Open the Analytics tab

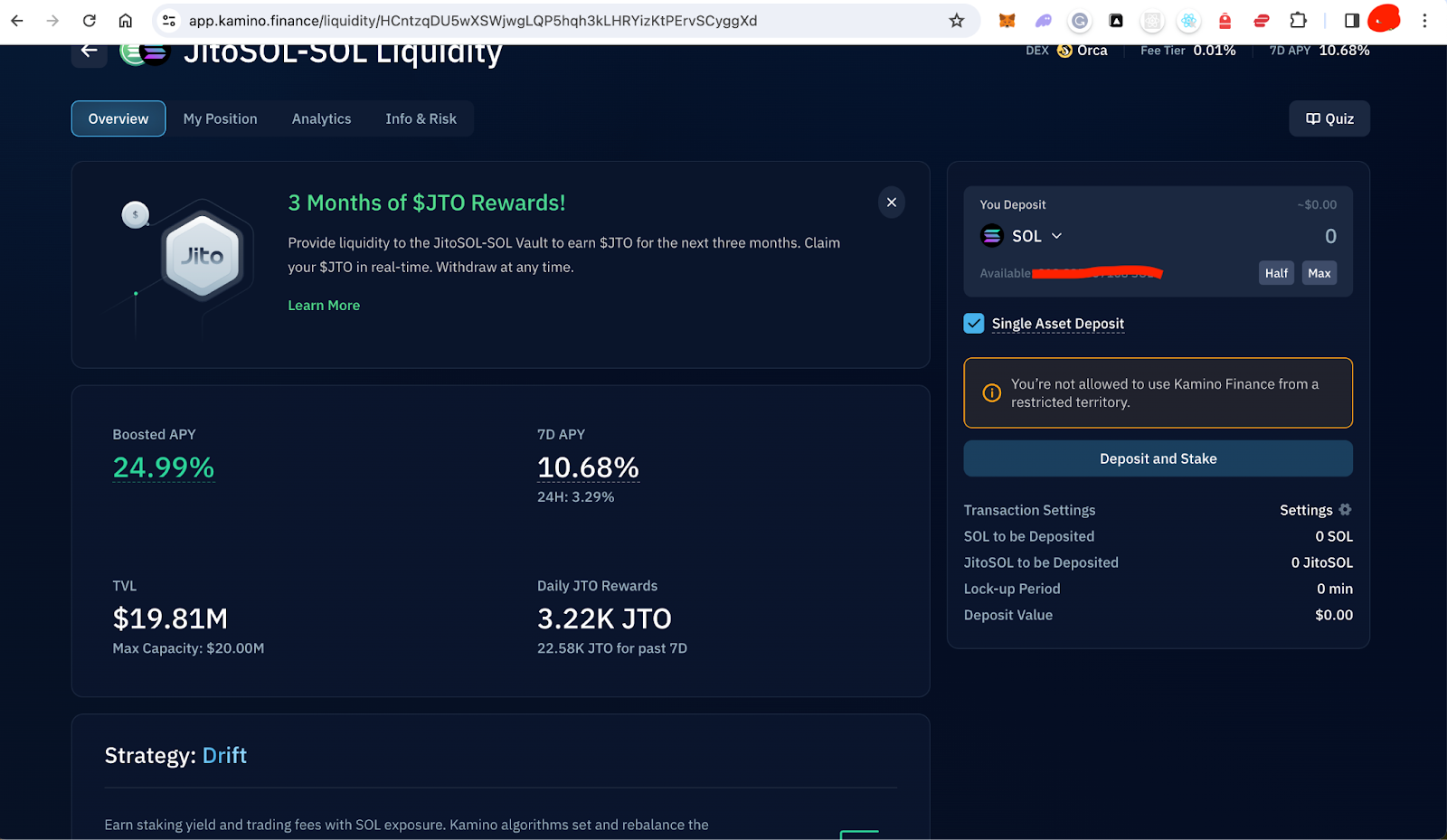click(x=321, y=118)
